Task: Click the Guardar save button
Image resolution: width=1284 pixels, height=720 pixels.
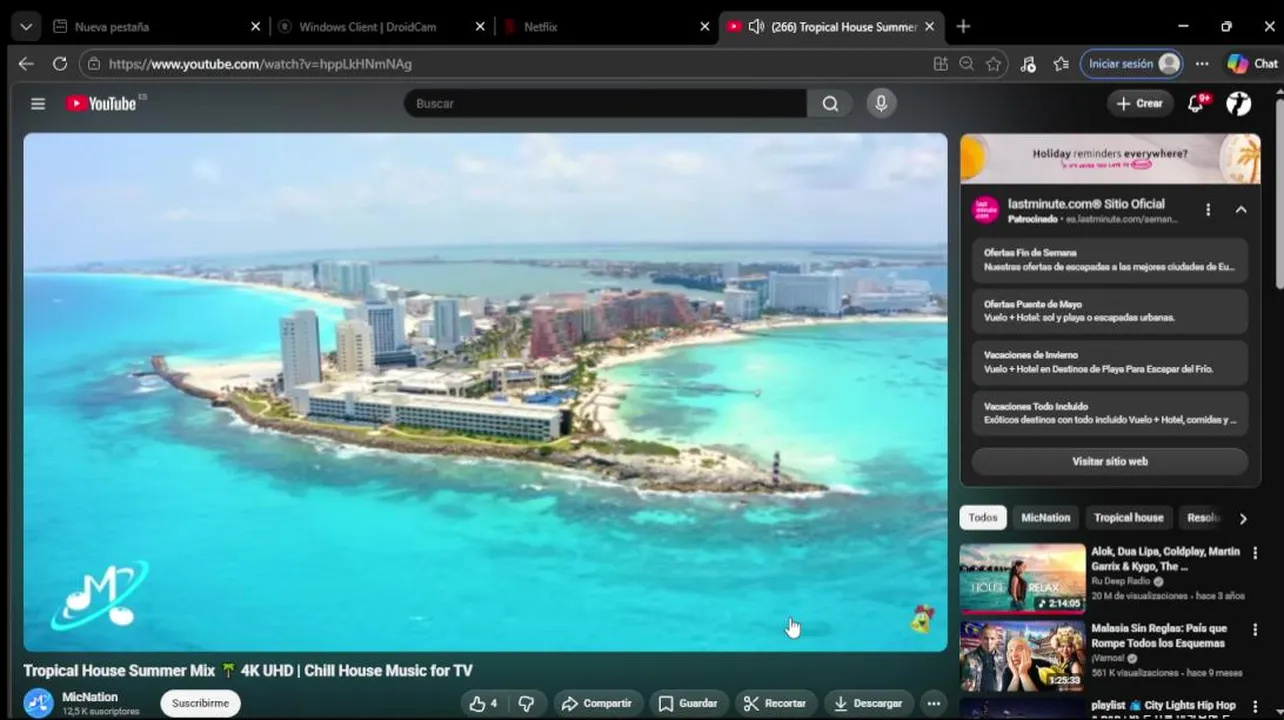Action: click(x=688, y=703)
